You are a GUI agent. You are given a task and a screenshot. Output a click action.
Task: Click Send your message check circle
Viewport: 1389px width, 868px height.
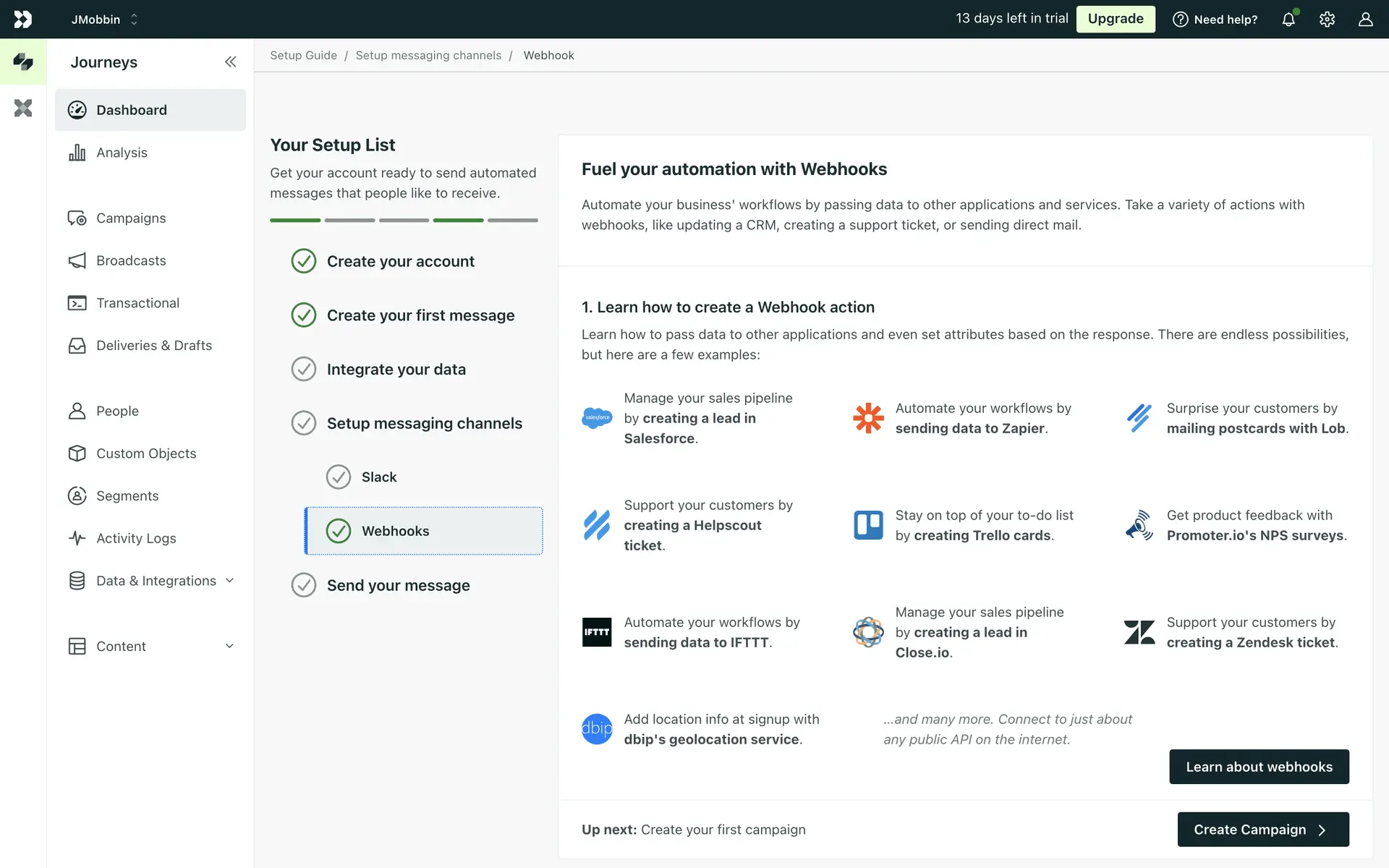(x=304, y=585)
